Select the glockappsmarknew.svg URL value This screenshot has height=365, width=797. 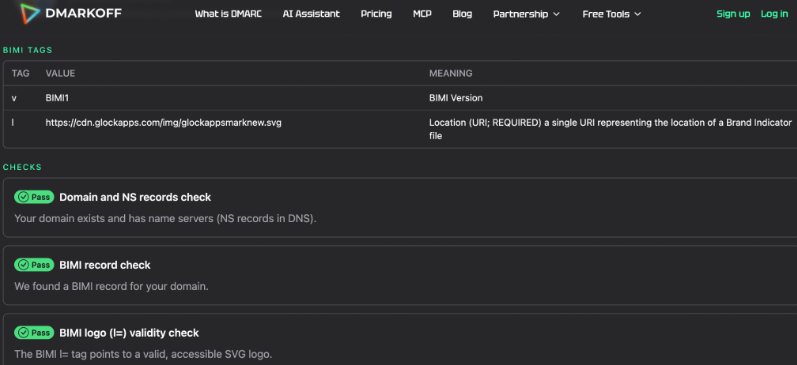[x=163, y=123]
